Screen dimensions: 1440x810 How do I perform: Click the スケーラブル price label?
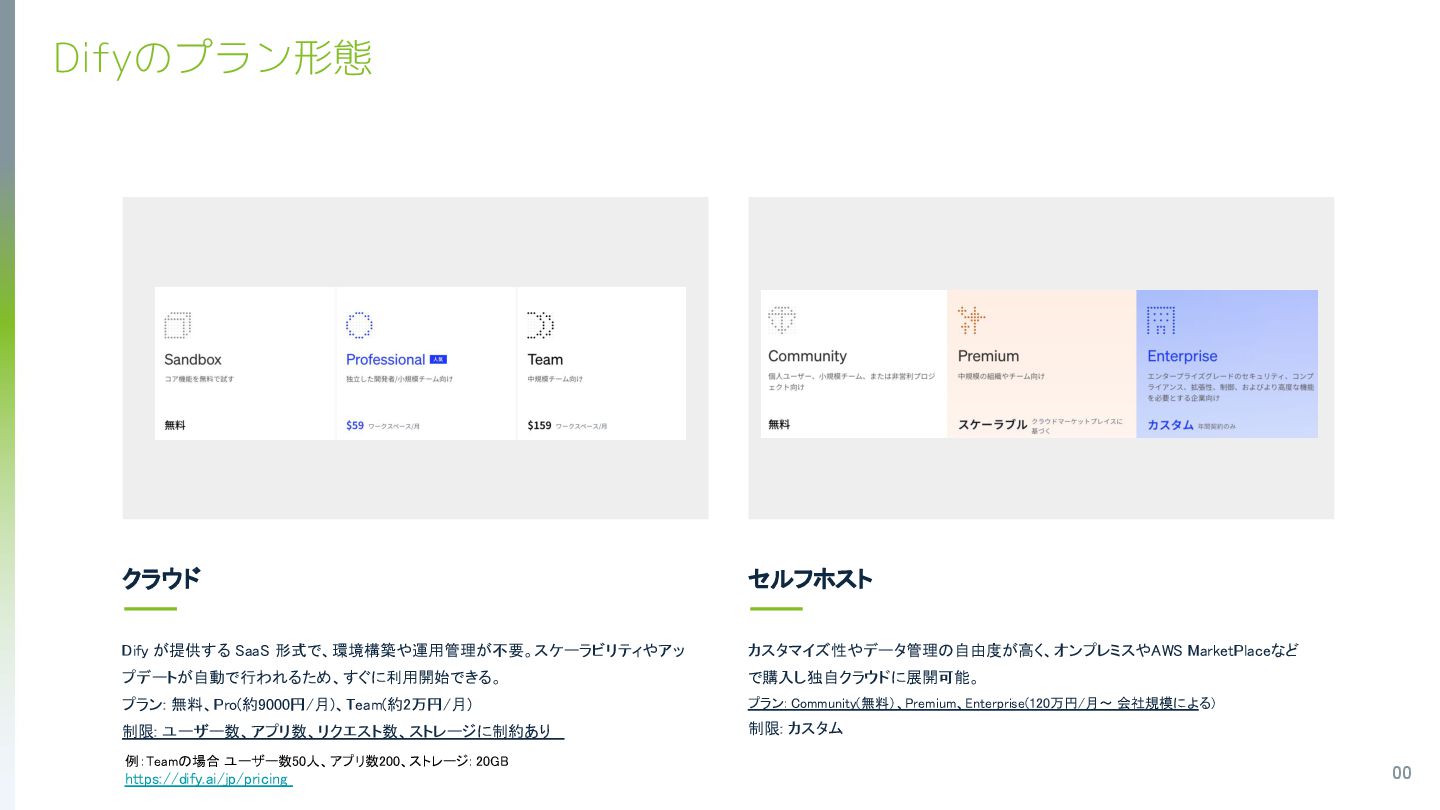992,424
